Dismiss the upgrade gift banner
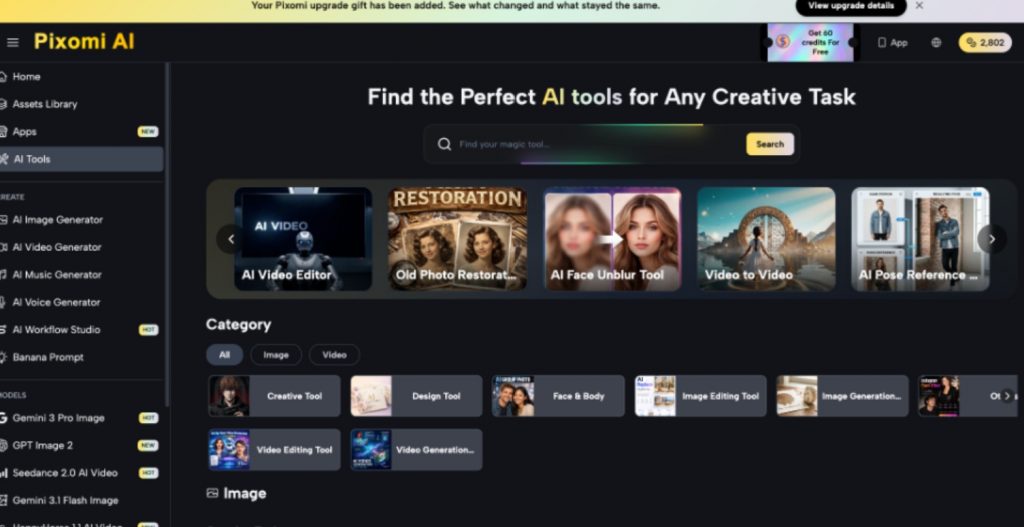The width and height of the screenshot is (1024, 527). click(x=919, y=5)
